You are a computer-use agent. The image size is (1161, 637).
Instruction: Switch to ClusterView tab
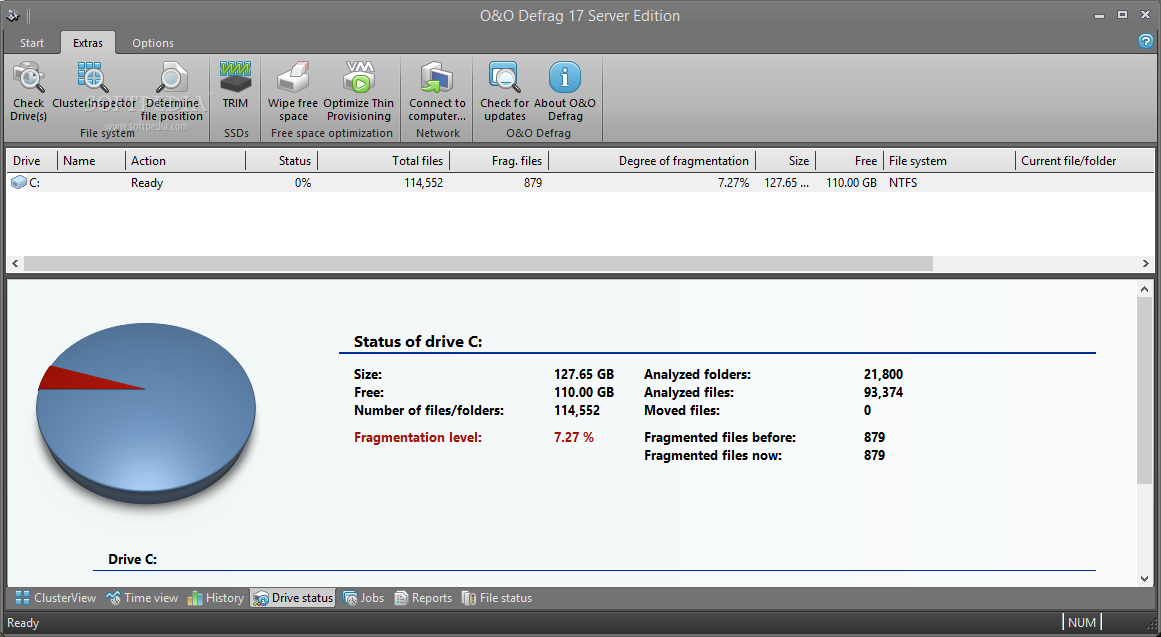point(56,598)
